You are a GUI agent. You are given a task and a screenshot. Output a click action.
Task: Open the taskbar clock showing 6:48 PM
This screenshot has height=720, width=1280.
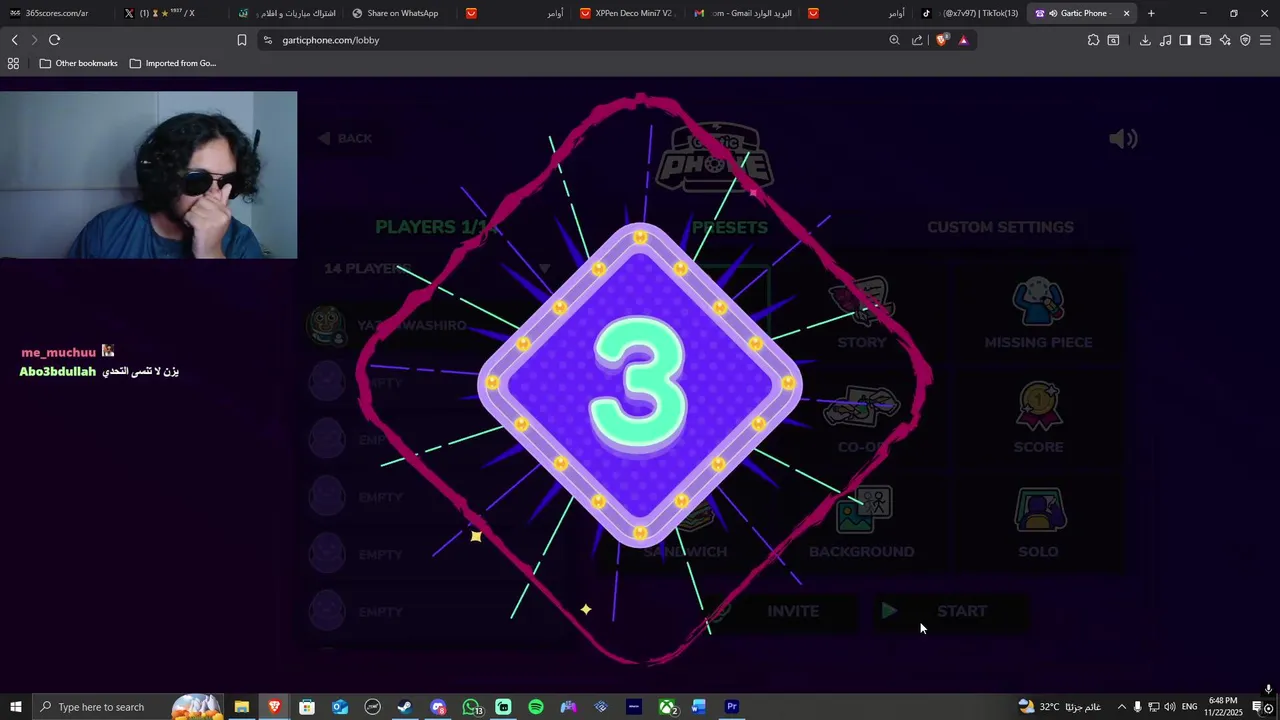click(x=1223, y=707)
